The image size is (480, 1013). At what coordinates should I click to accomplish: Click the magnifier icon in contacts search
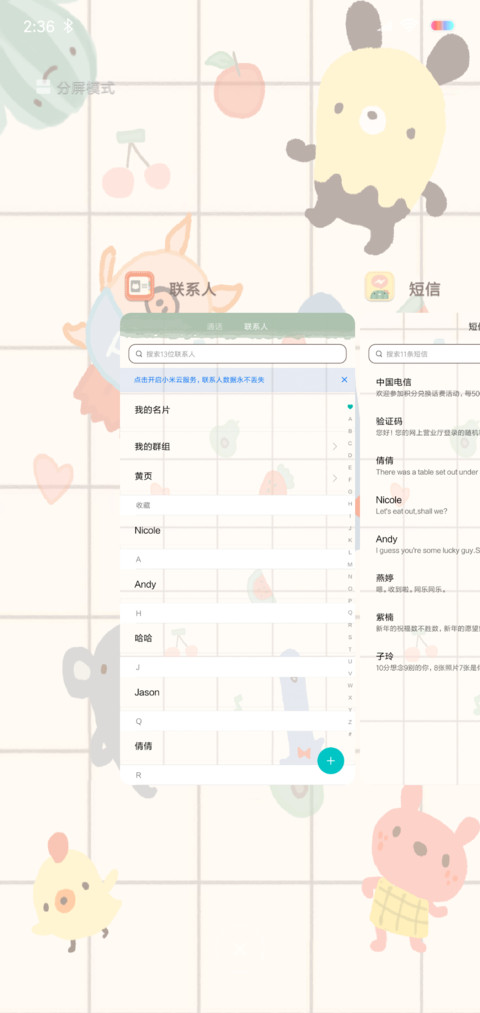point(139,354)
